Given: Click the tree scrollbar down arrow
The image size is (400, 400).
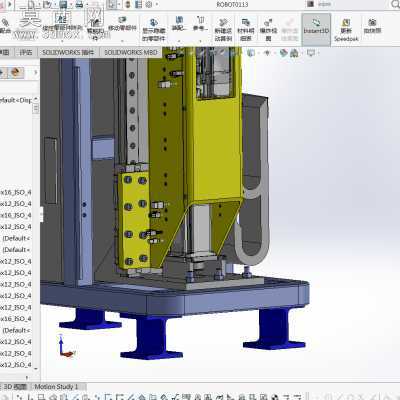Looking at the screenshot, I should 36,368.
